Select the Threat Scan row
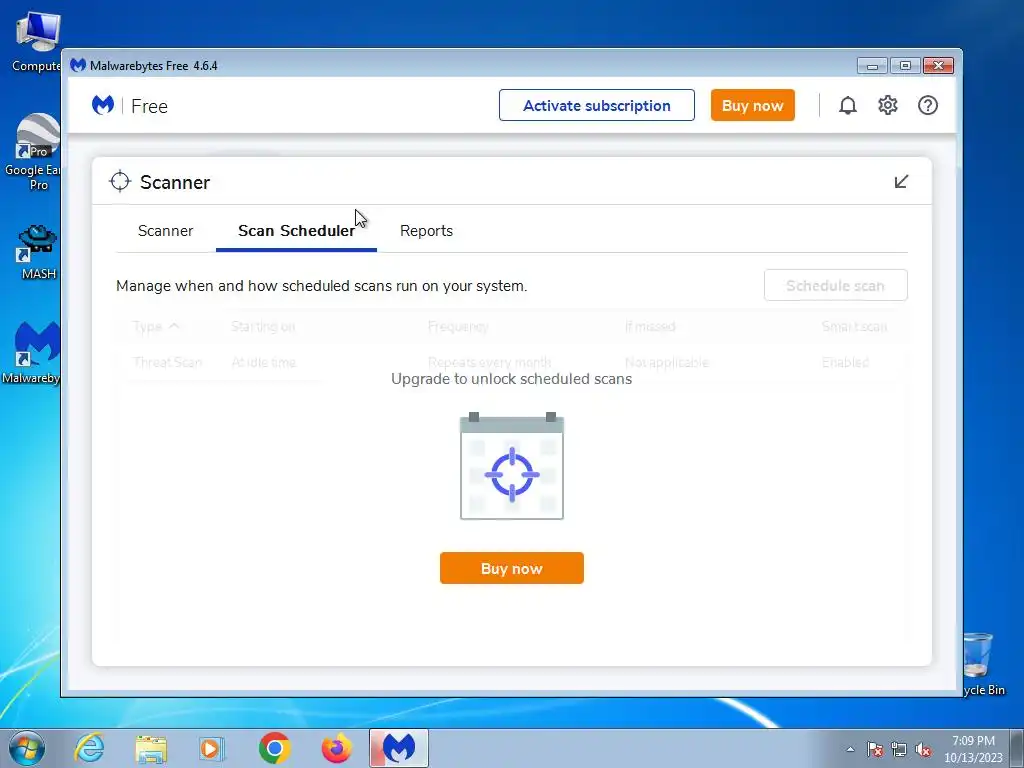The image size is (1024, 768). pyautogui.click(x=511, y=362)
